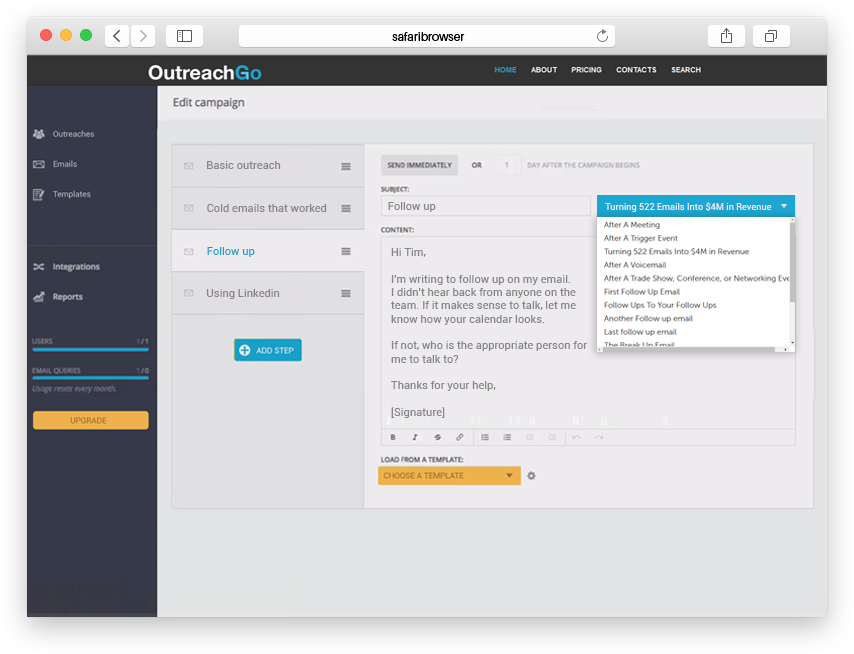Go to the CONTACTS nav item
Image resolution: width=854 pixels, height=654 pixels.
coord(636,70)
